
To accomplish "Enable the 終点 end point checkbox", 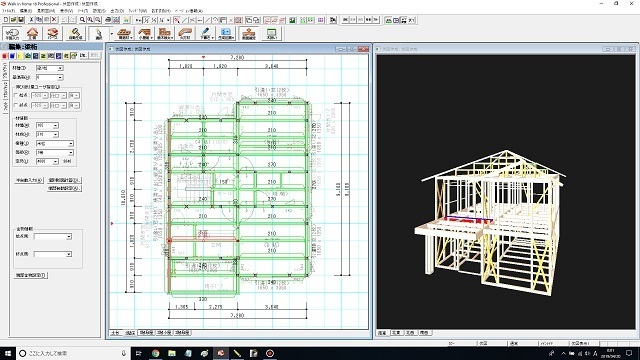I will pos(16,105).
